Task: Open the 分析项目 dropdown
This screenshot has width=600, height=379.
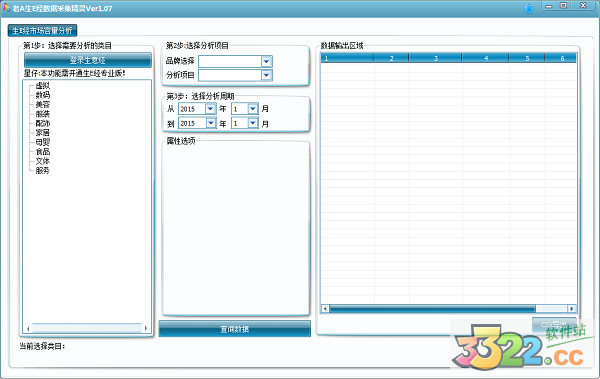Action: coord(267,75)
